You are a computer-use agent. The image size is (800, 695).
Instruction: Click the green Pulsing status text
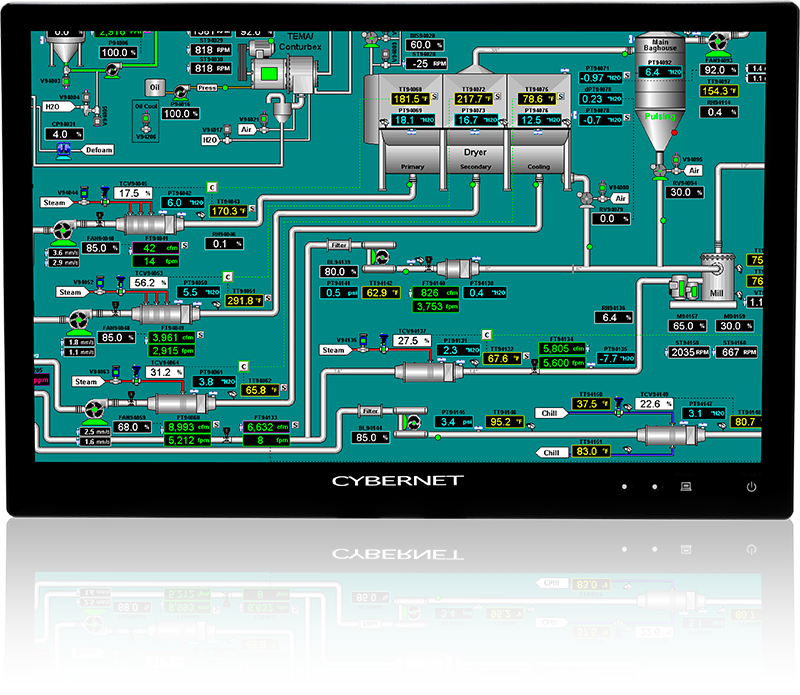[660, 116]
